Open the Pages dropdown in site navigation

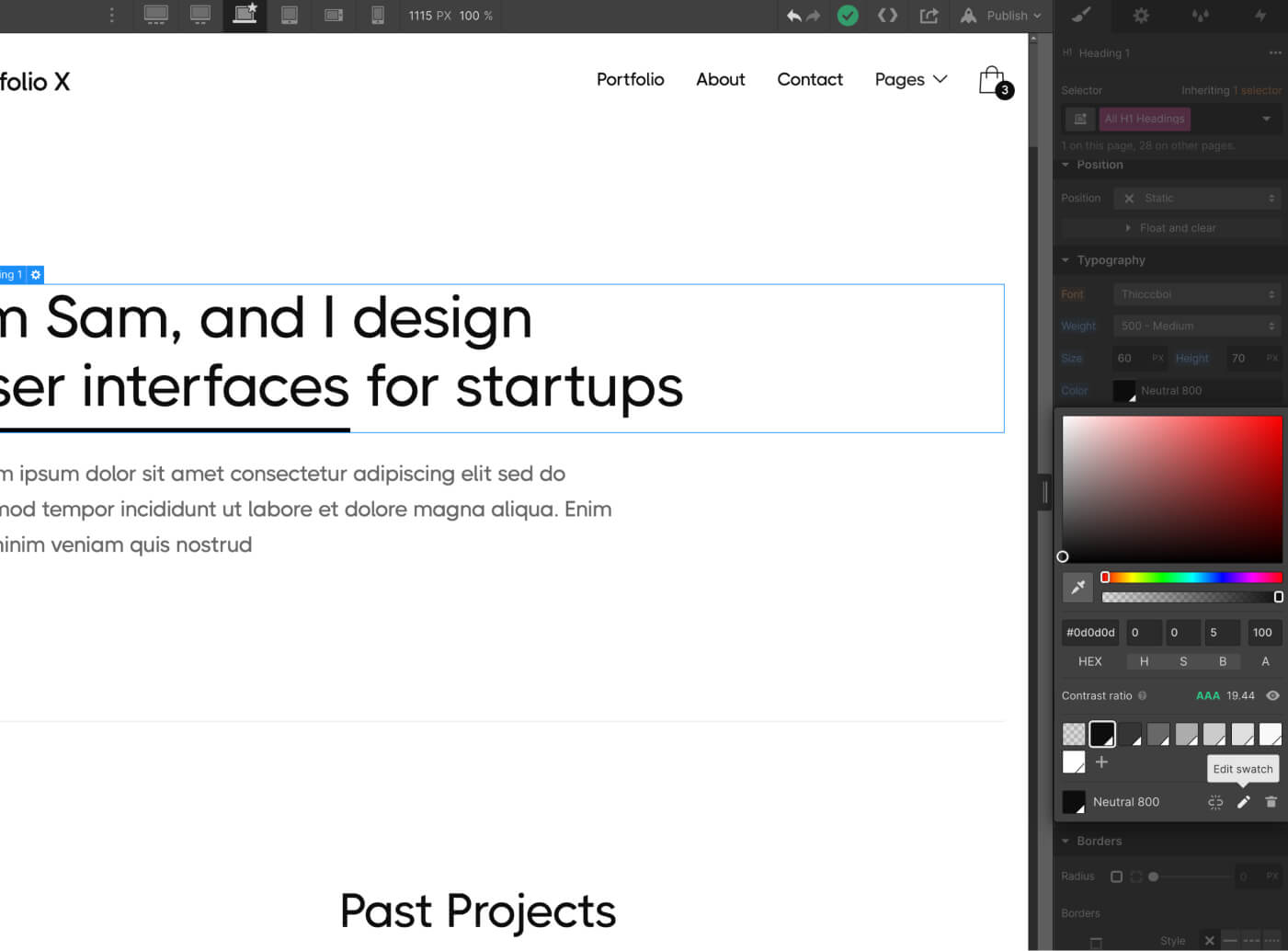[x=910, y=80]
